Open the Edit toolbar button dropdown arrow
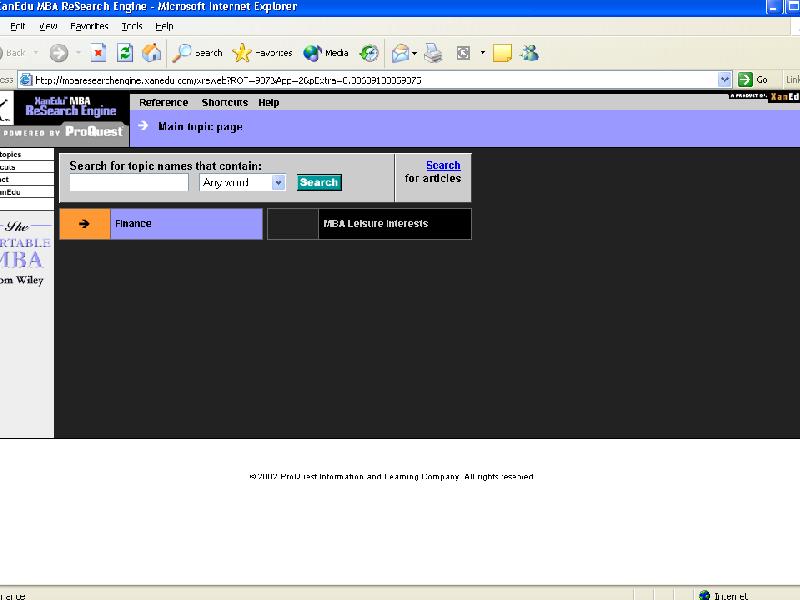The image size is (800, 600). click(483, 53)
